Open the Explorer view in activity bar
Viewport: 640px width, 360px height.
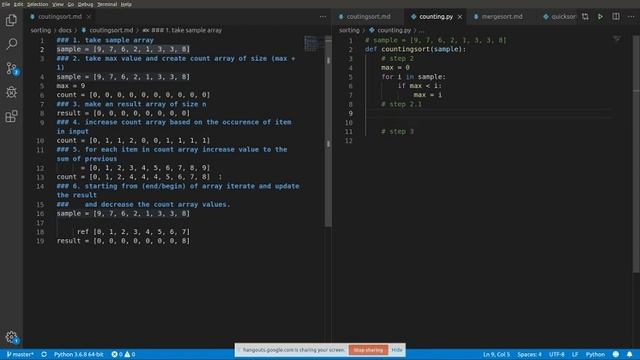[11, 20]
